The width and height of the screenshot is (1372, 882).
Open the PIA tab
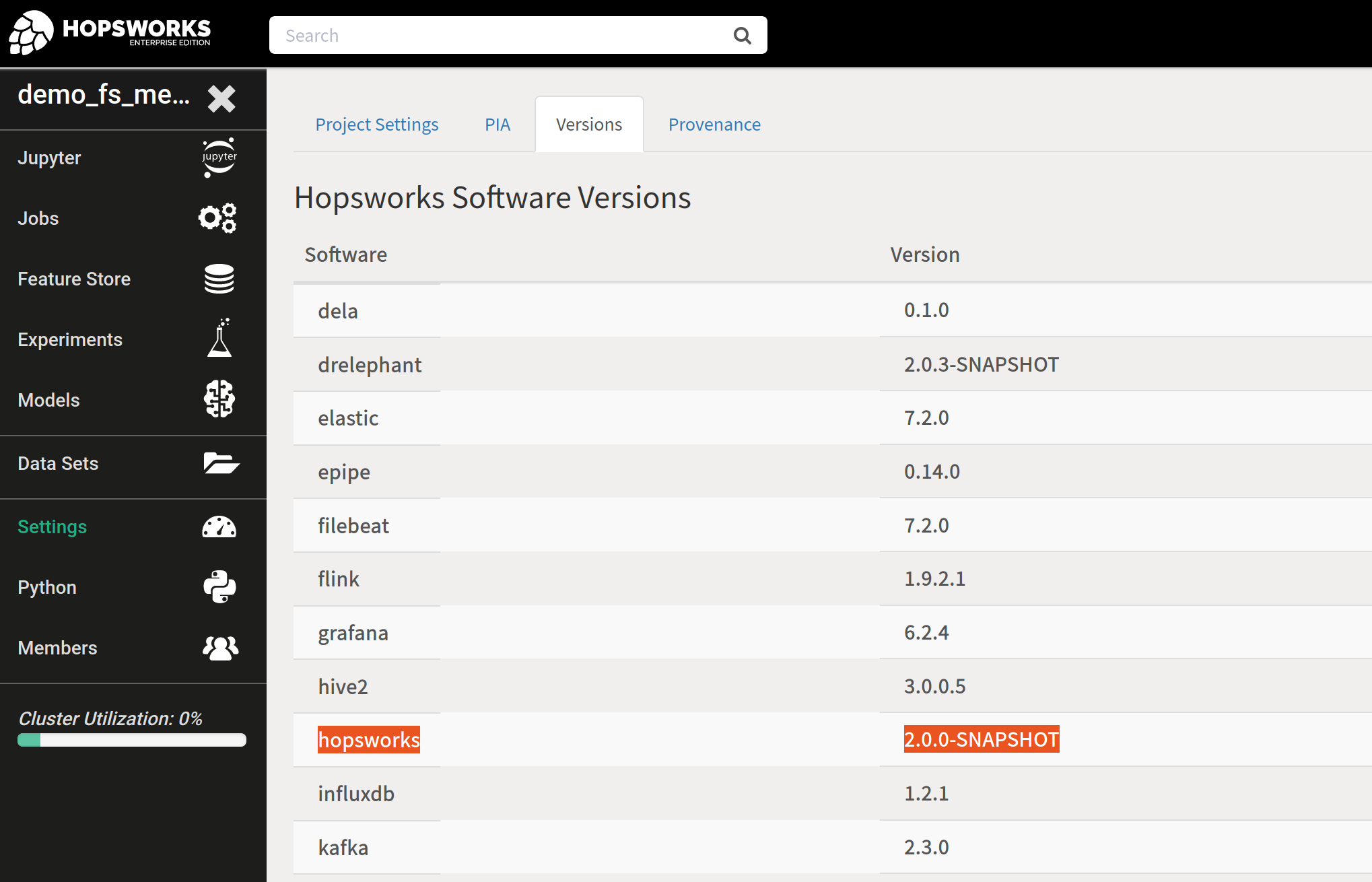tap(498, 125)
